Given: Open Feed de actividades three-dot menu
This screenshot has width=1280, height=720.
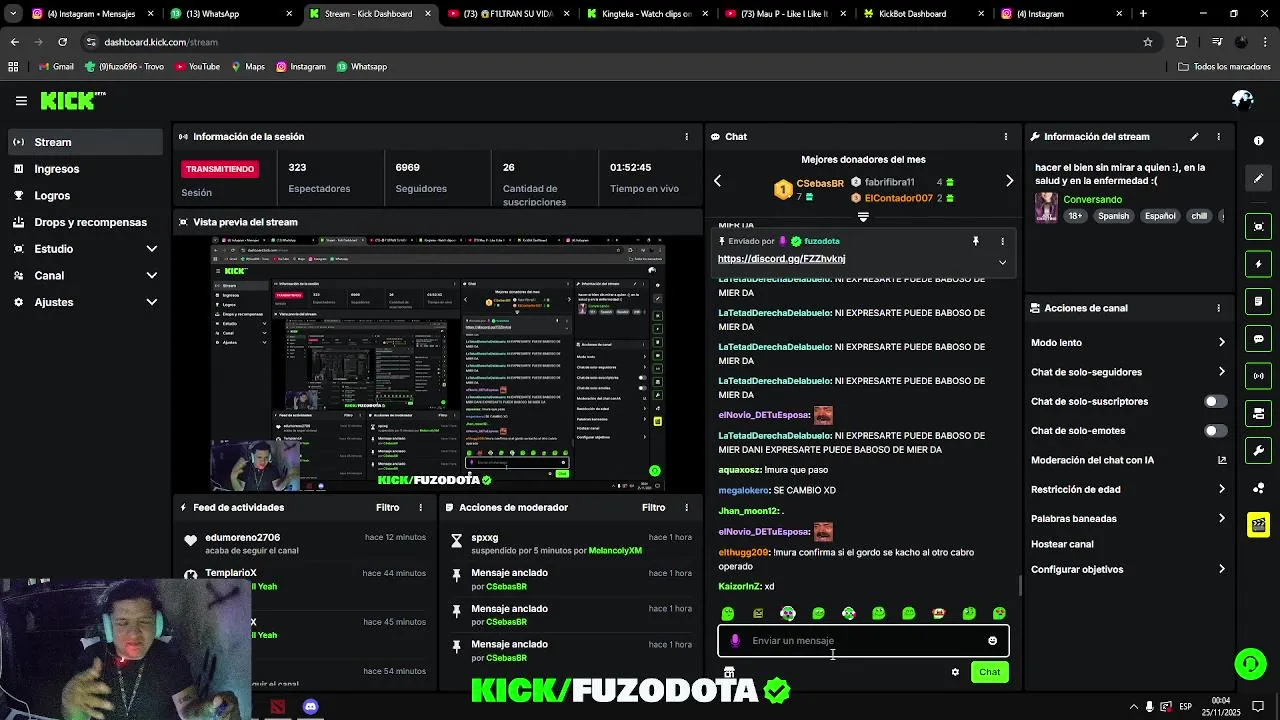Looking at the screenshot, I should coord(421,508).
